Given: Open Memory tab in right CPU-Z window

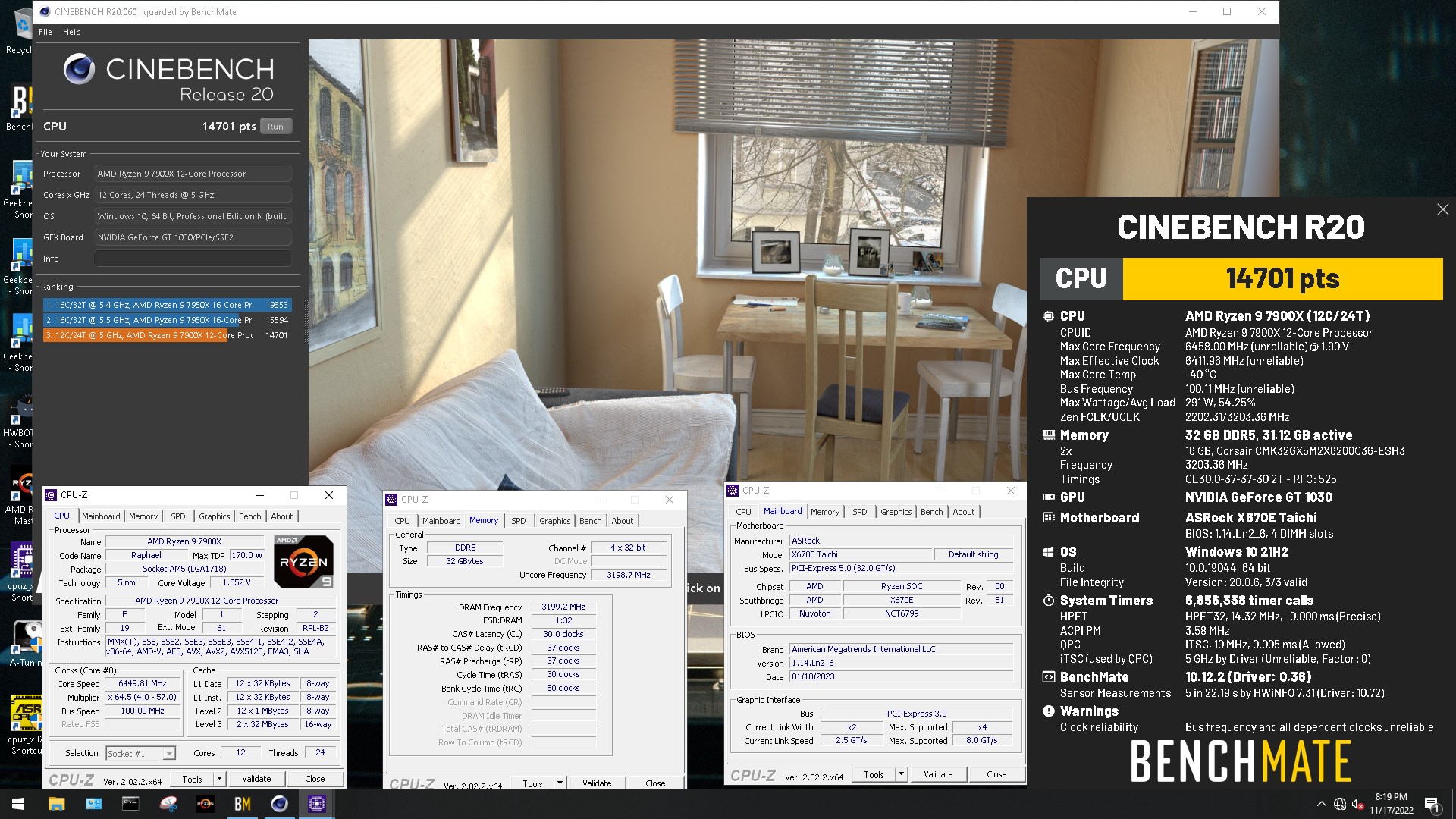Looking at the screenshot, I should tap(825, 512).
